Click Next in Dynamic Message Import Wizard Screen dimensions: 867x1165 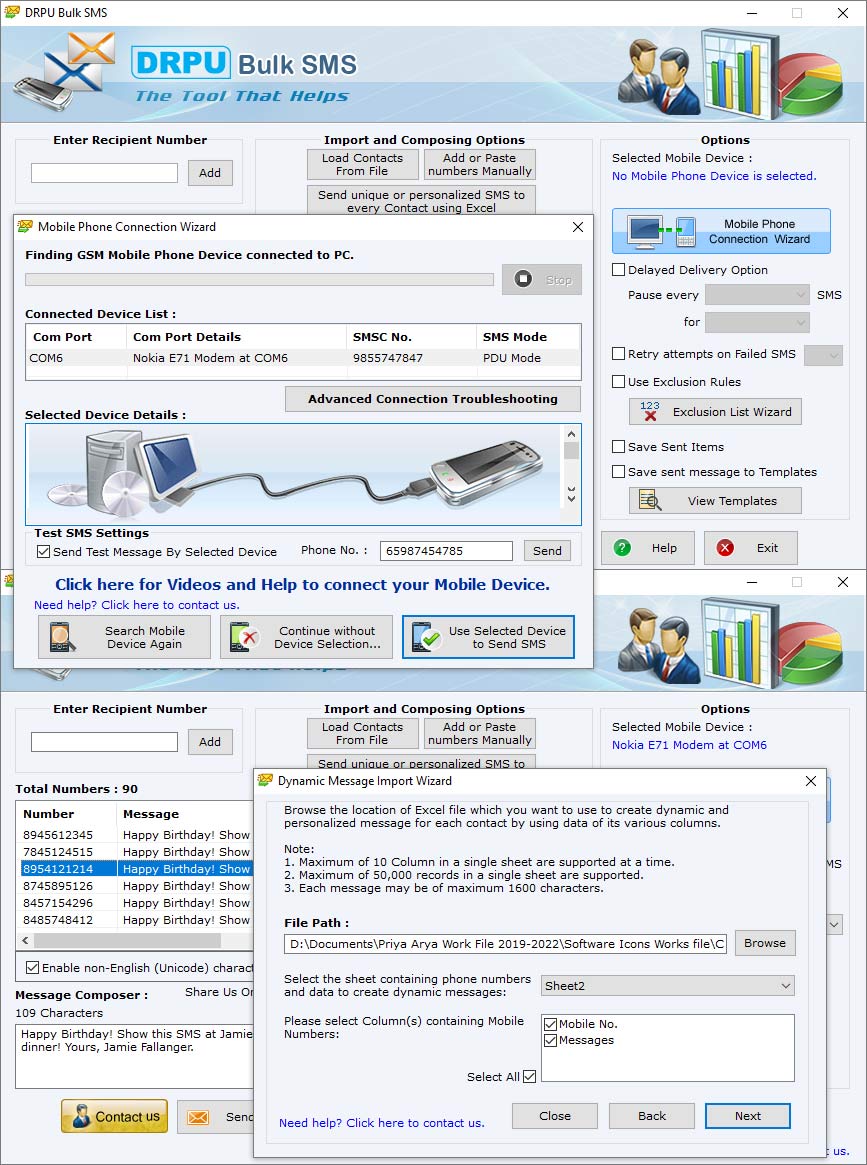point(747,1115)
